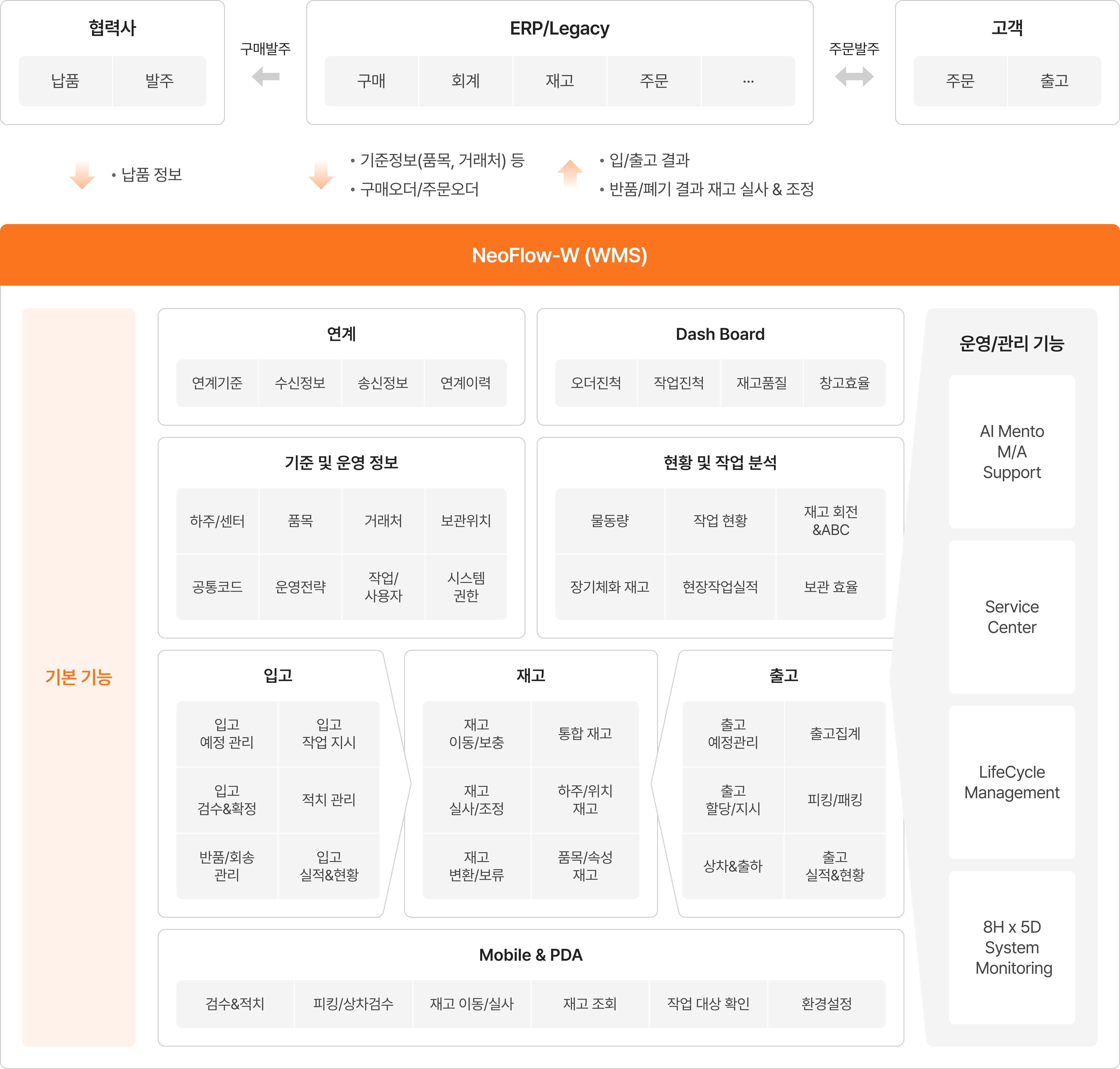Select the 8H x 5D System Monitoring card
Viewport: 1120px width, 1069px height.
pos(1011,947)
